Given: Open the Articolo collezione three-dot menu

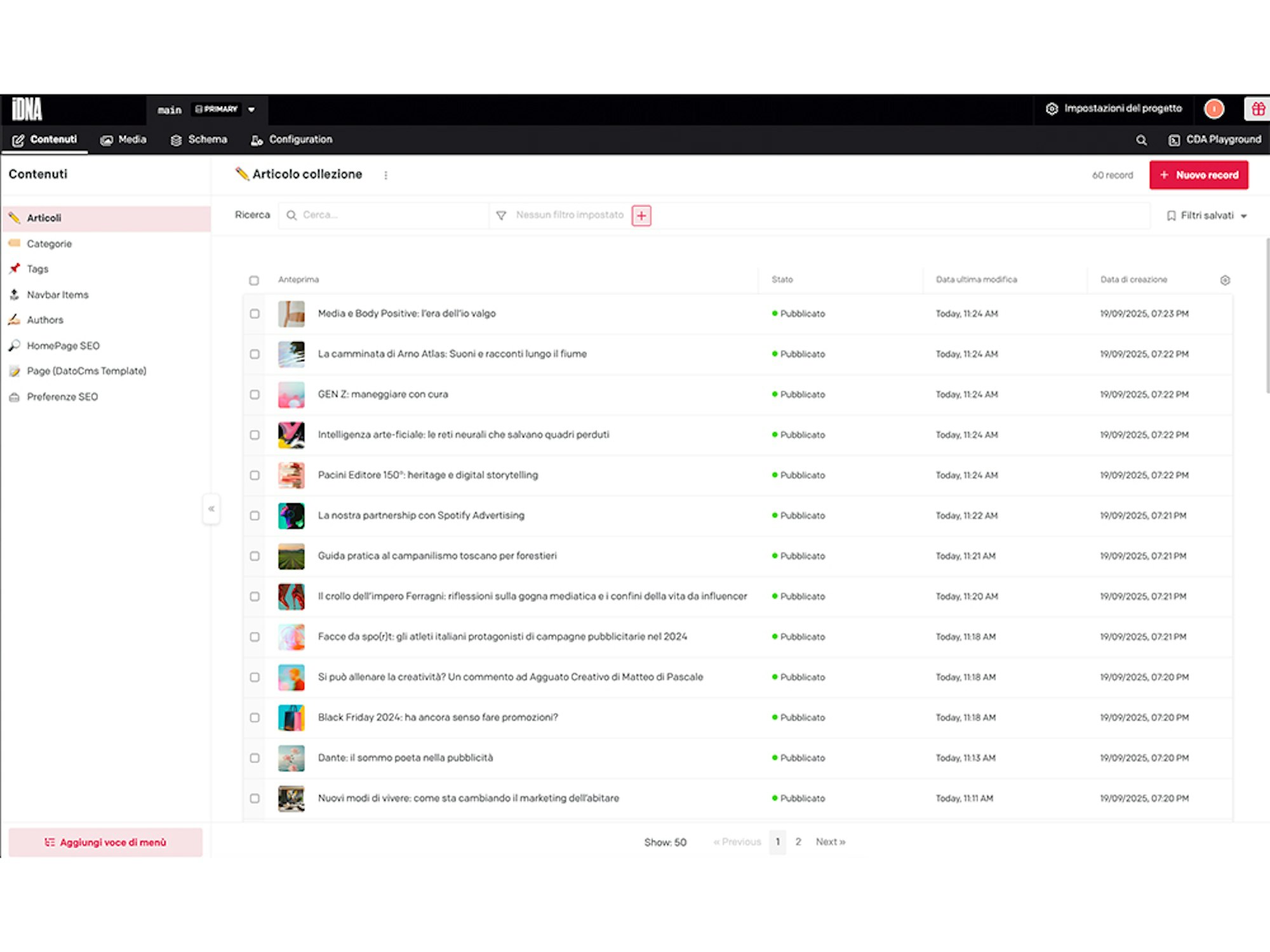Looking at the screenshot, I should pyautogui.click(x=385, y=175).
